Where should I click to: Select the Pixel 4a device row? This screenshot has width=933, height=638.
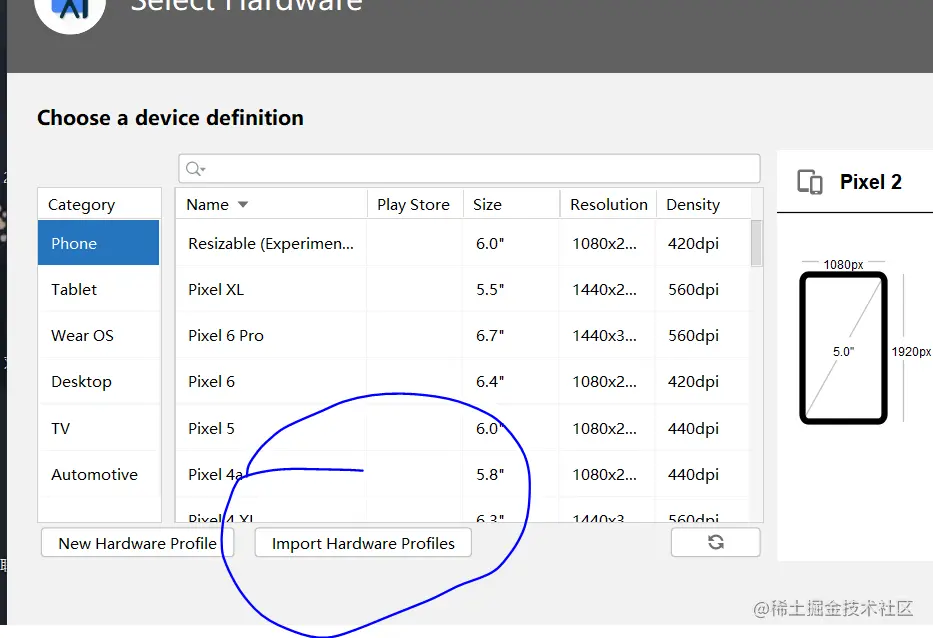(463, 474)
